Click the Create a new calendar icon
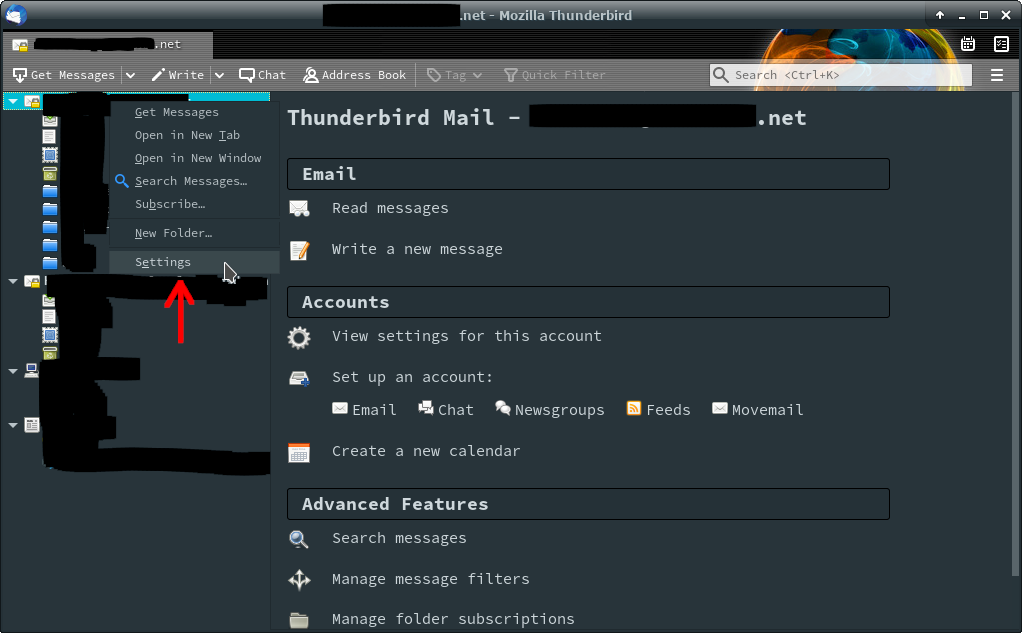 tap(299, 452)
